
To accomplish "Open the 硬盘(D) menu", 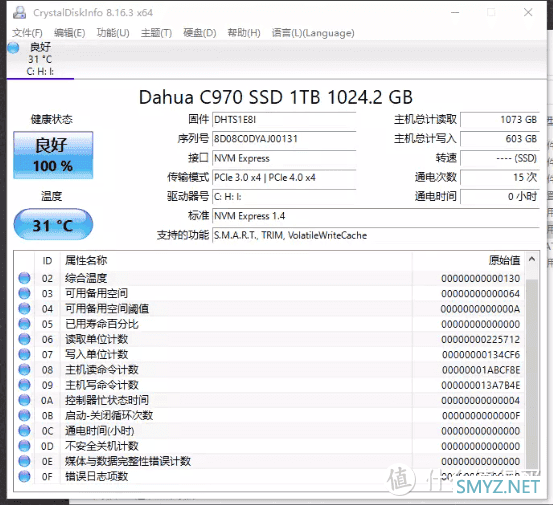I will click(x=200, y=33).
